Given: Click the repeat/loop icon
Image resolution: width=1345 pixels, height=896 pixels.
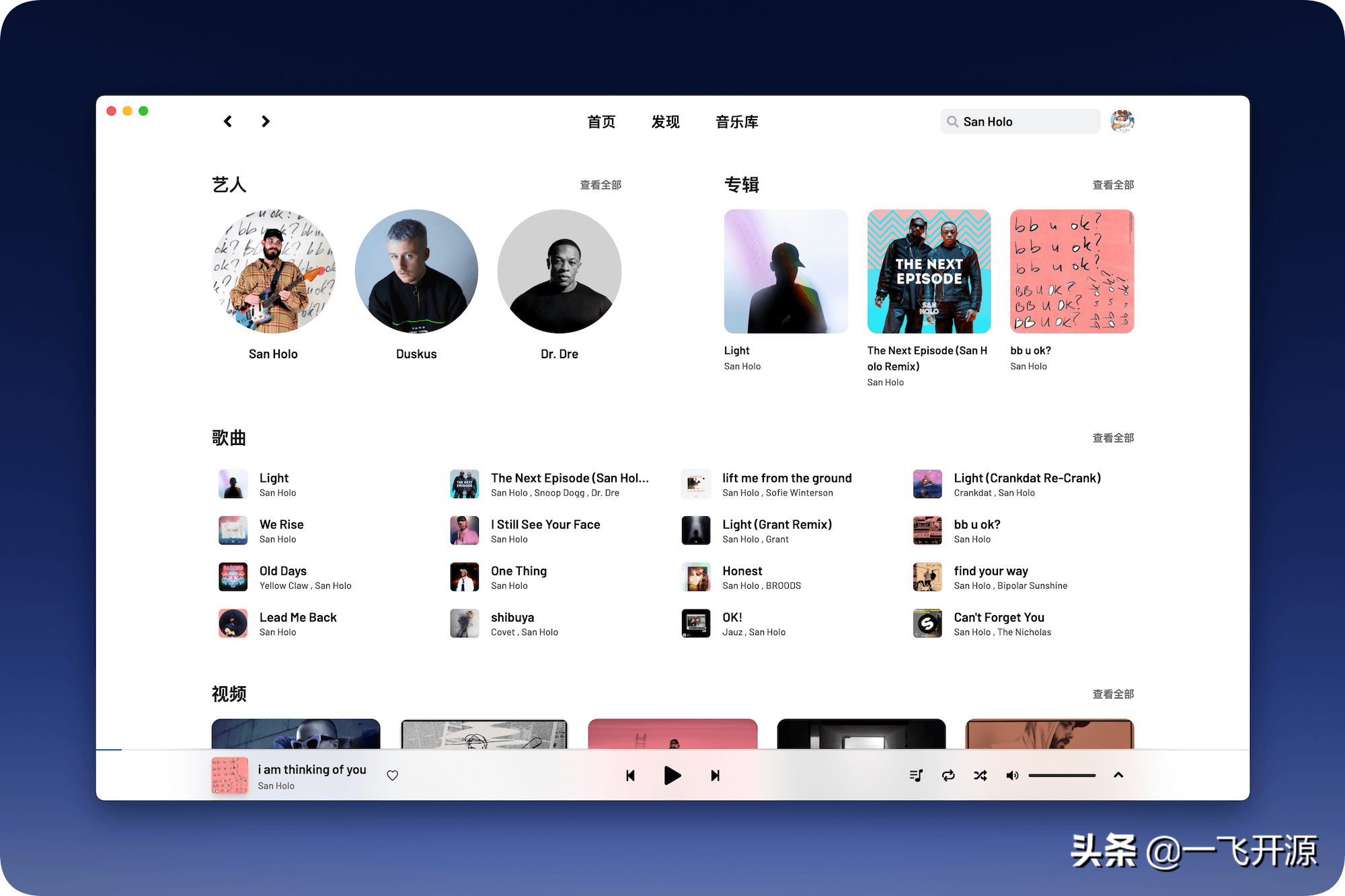Looking at the screenshot, I should pos(946,775).
